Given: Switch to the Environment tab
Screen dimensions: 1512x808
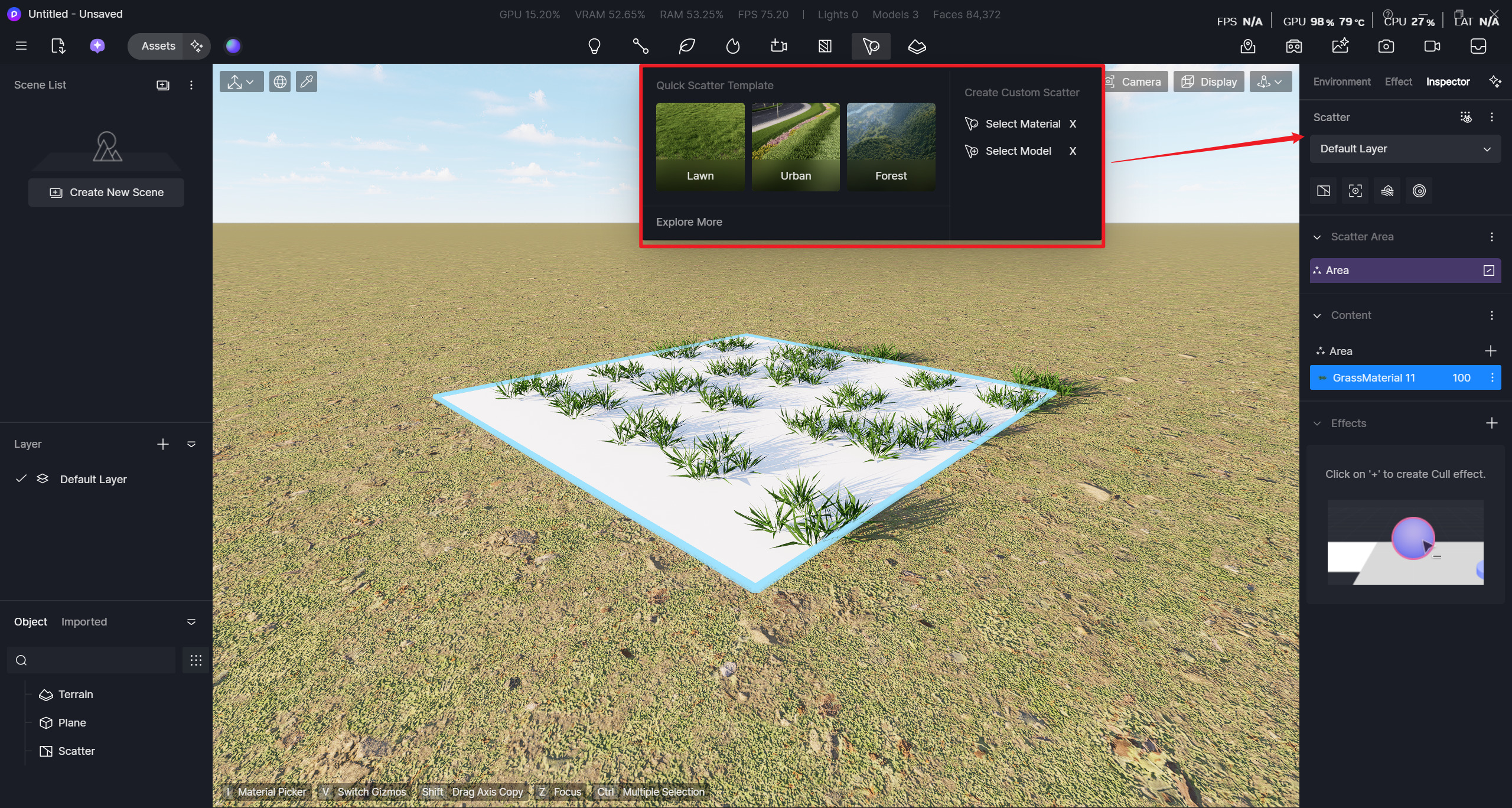Looking at the screenshot, I should coord(1341,82).
